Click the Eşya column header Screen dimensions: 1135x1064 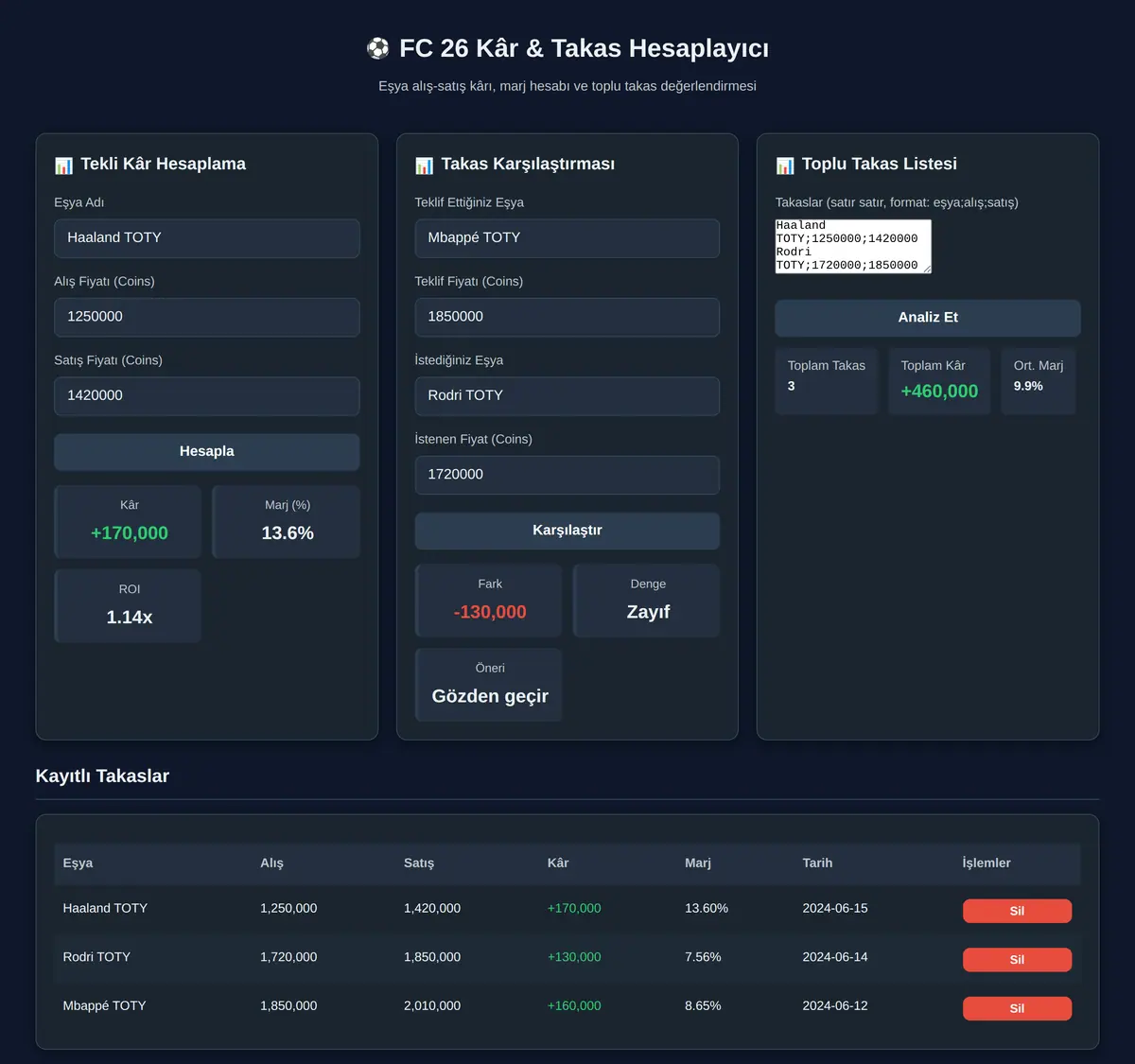tap(78, 863)
